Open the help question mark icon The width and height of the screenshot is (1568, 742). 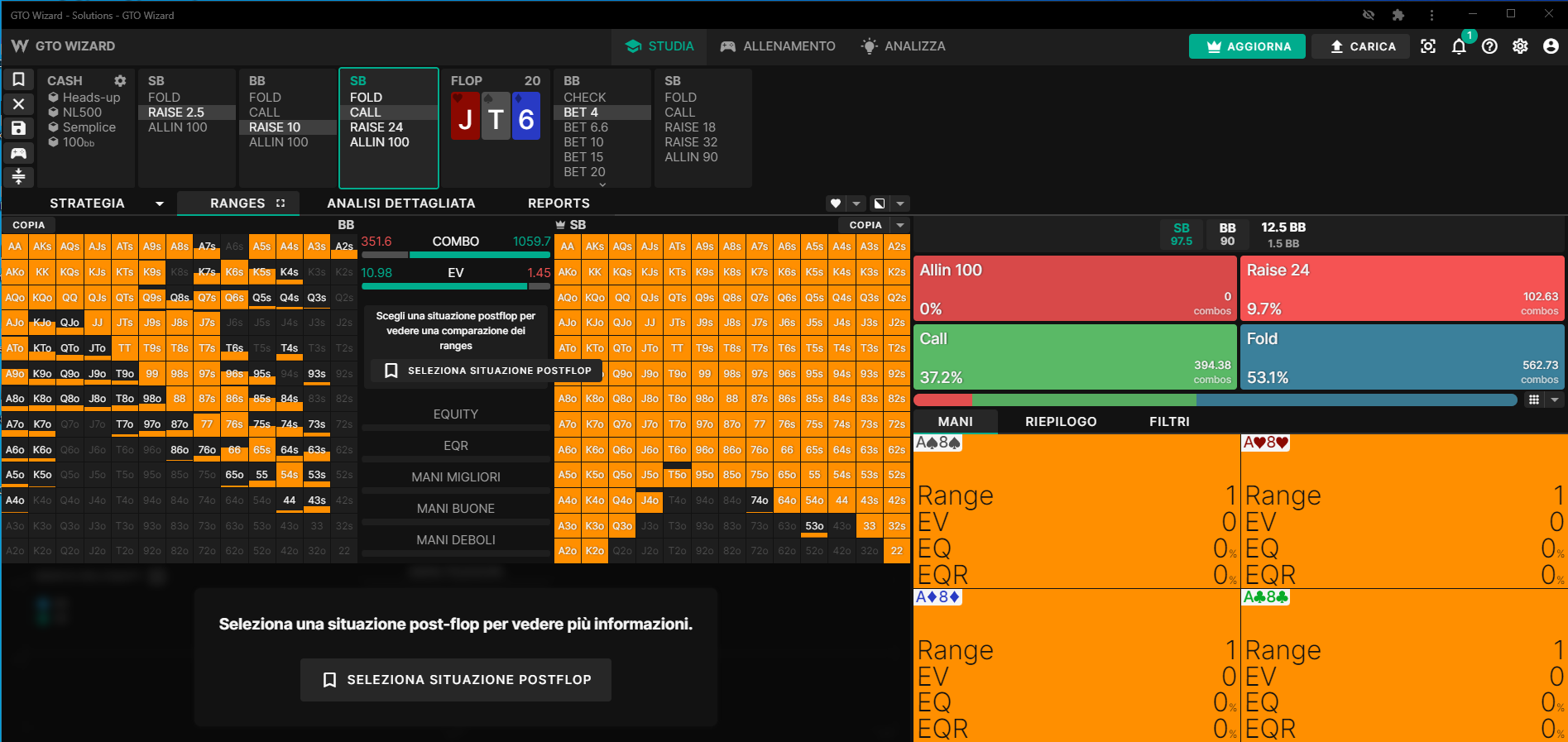pos(1489,46)
